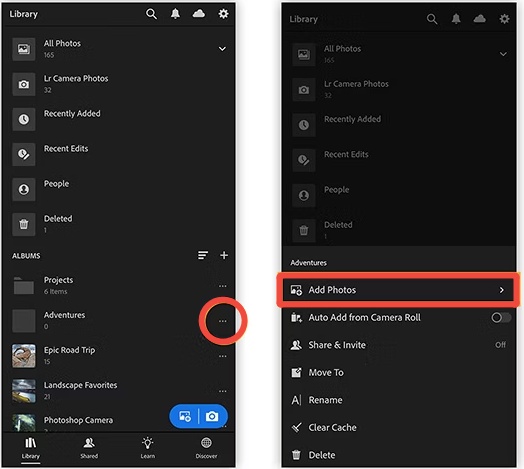Switch to Shared tab
Screen dimensions: 524x469
tap(89, 449)
